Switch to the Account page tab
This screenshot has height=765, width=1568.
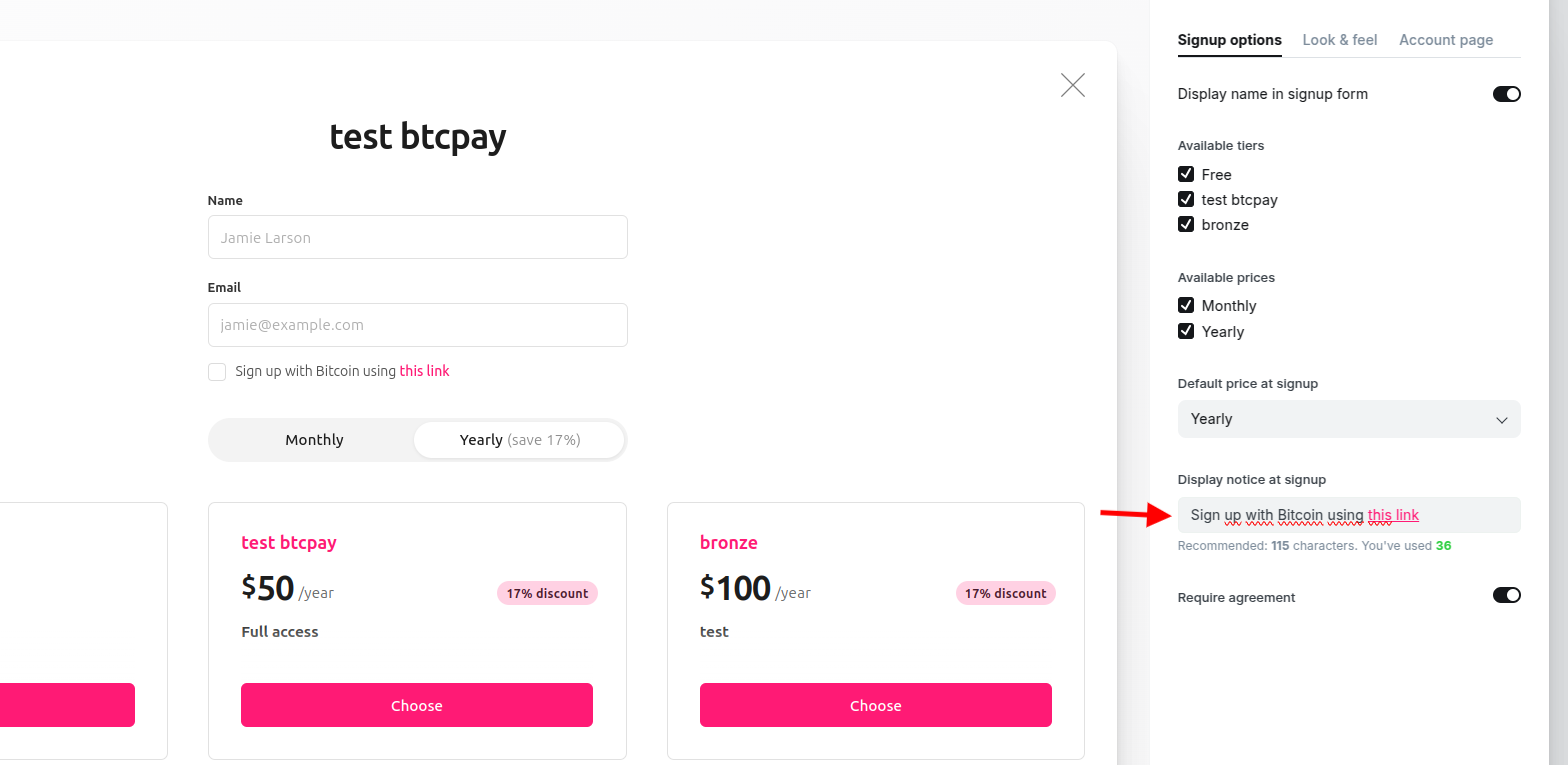point(1446,40)
